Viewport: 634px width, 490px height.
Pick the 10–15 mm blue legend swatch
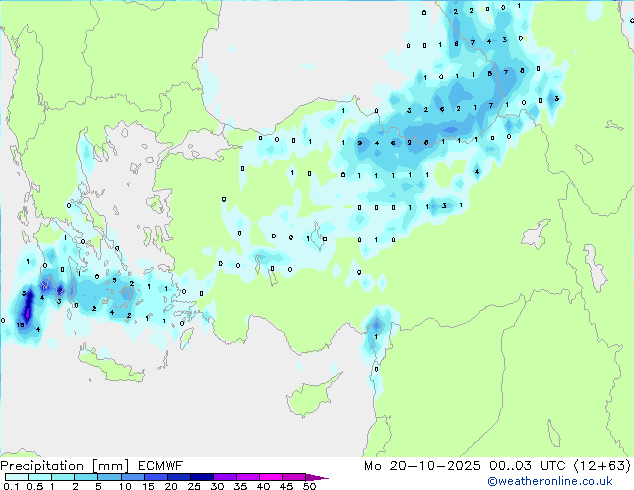(132, 477)
